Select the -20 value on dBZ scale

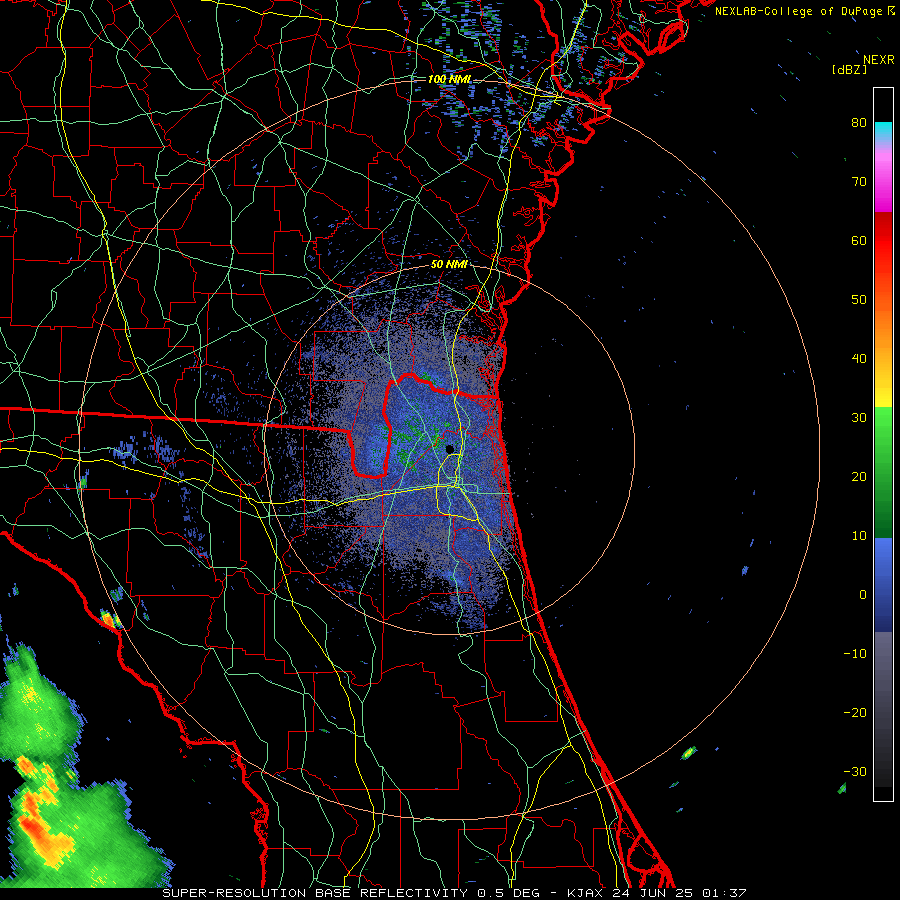(855, 712)
